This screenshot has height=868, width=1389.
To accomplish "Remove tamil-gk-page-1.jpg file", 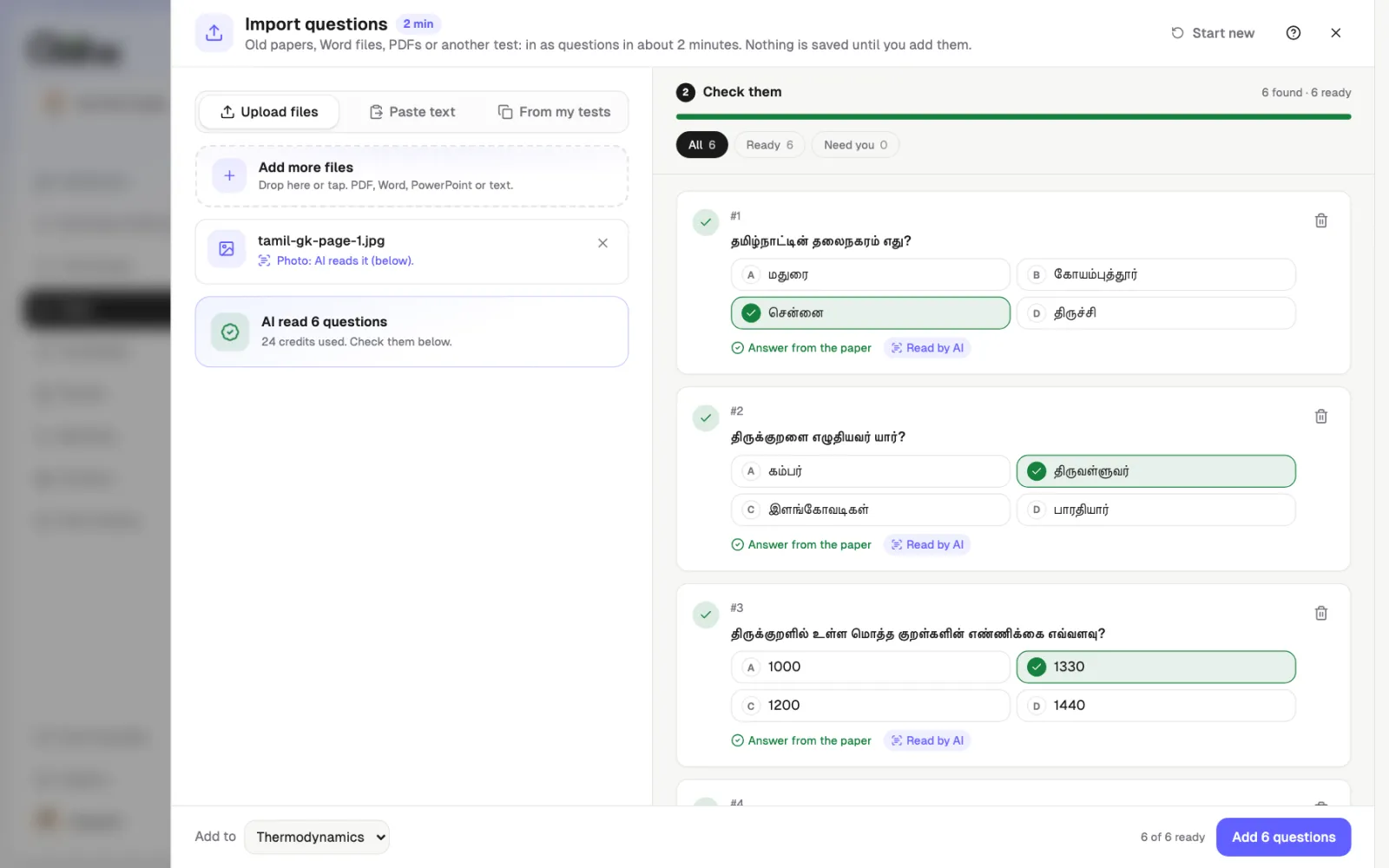I will click(602, 243).
